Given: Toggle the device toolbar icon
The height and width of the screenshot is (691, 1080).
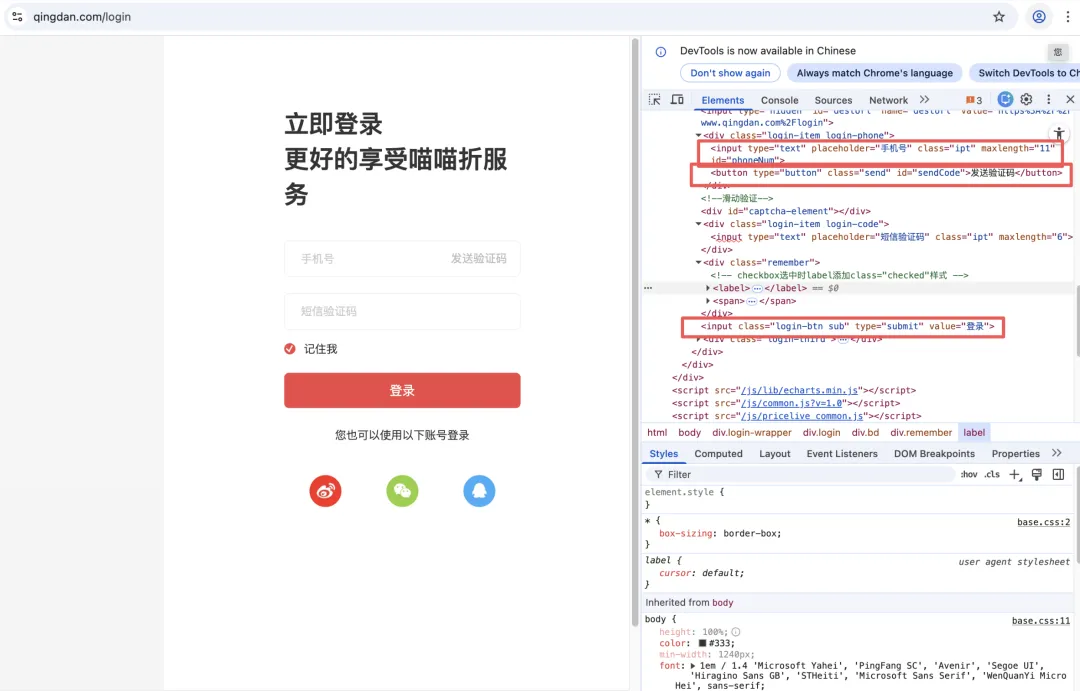Looking at the screenshot, I should (x=677, y=100).
